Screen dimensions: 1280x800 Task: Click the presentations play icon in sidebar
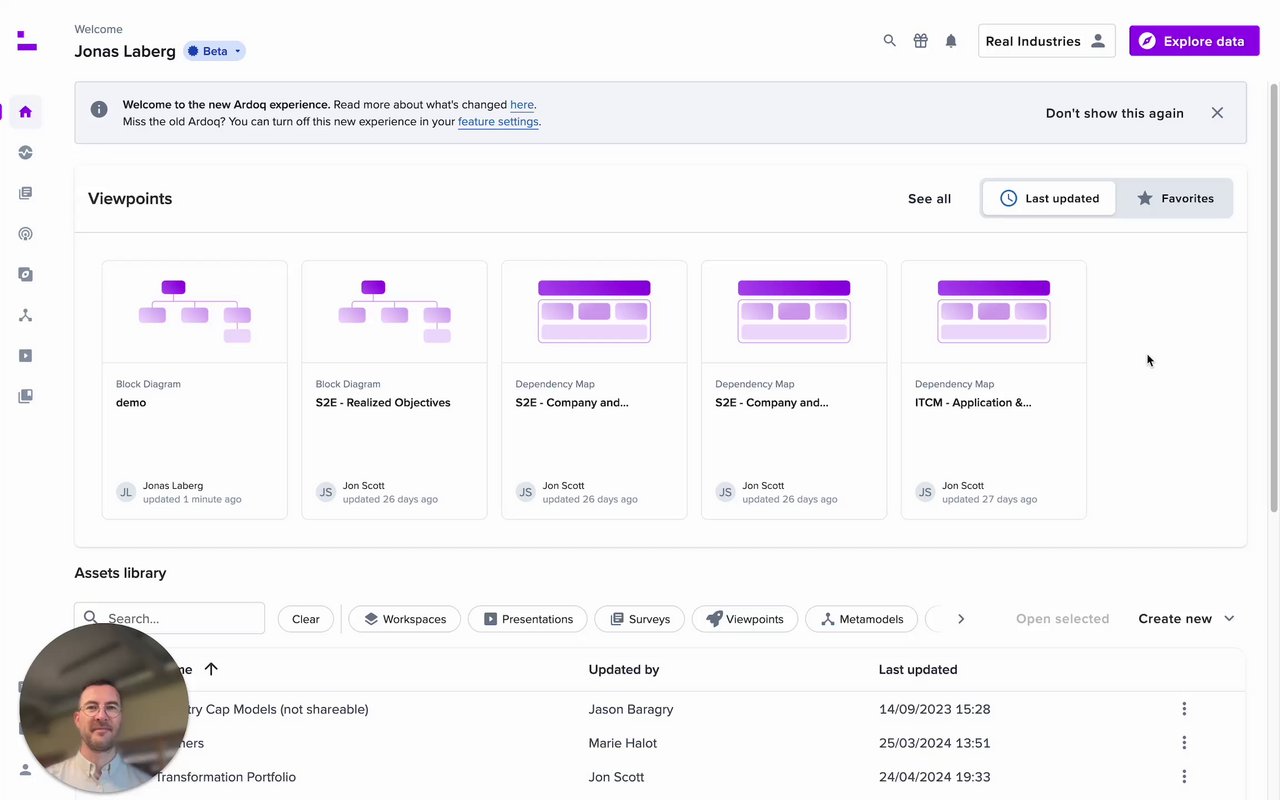(26, 356)
